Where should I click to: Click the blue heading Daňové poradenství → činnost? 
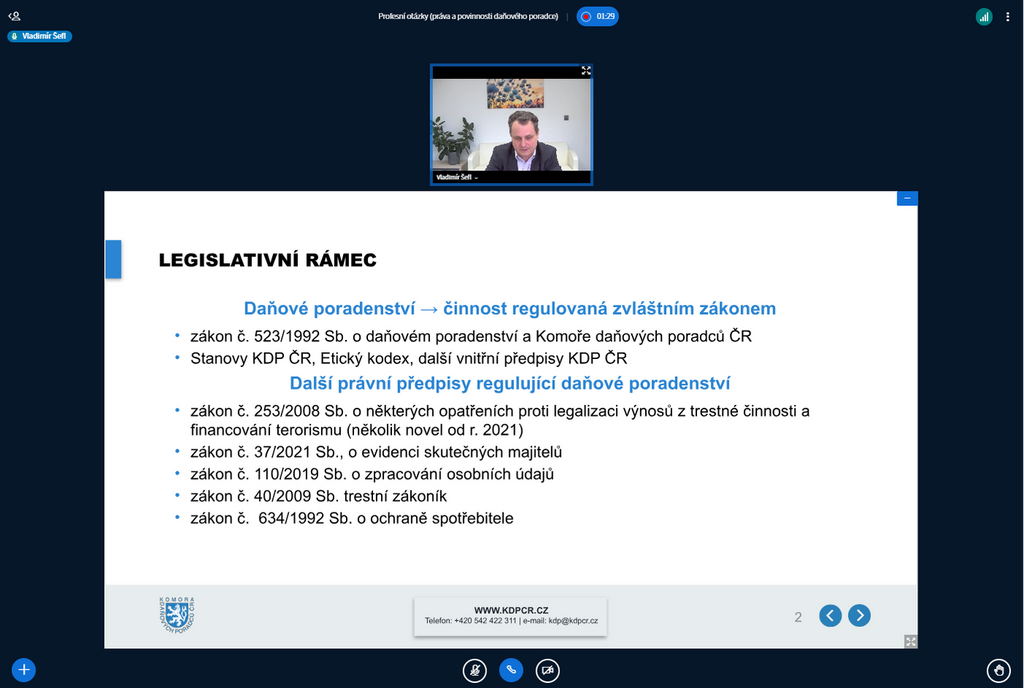pyautogui.click(x=510, y=308)
